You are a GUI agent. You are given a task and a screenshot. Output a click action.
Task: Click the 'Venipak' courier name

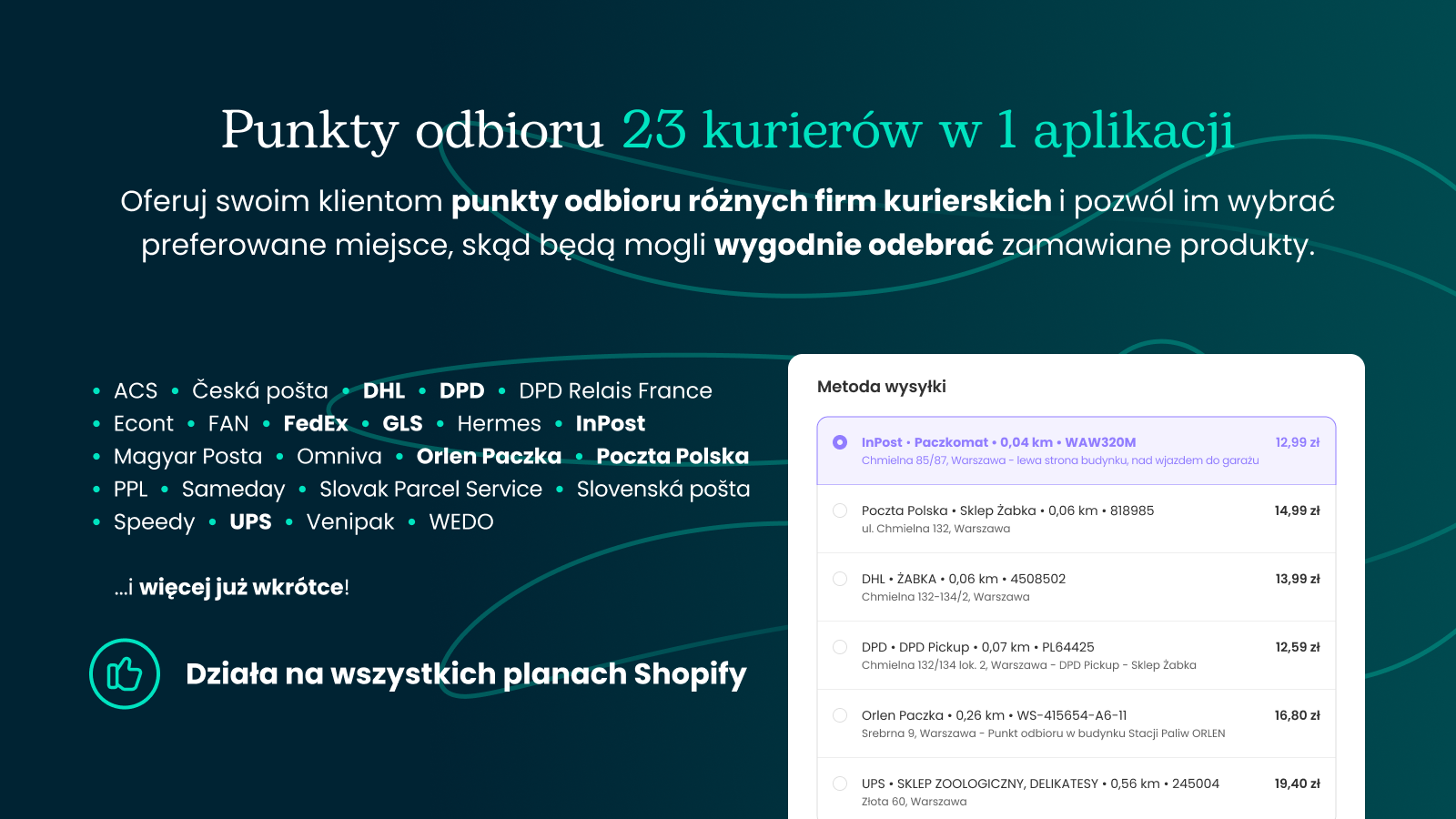coord(350,522)
